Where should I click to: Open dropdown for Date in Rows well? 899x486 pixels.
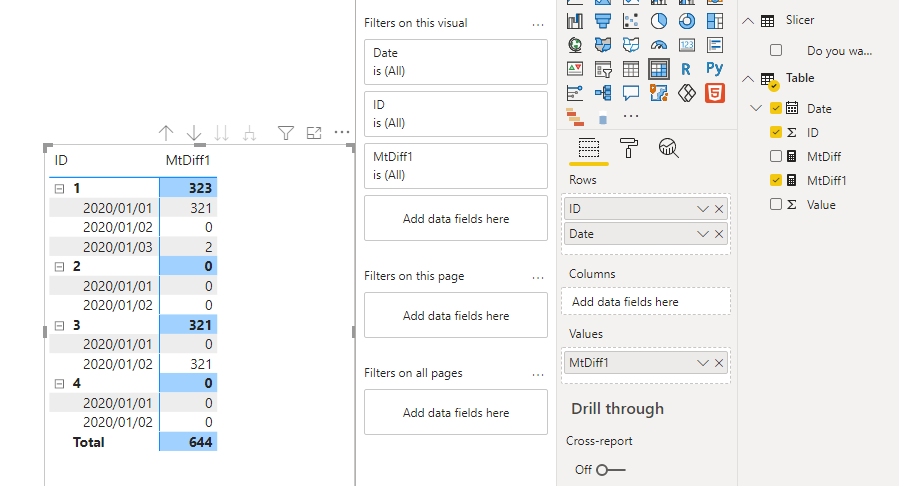702,234
